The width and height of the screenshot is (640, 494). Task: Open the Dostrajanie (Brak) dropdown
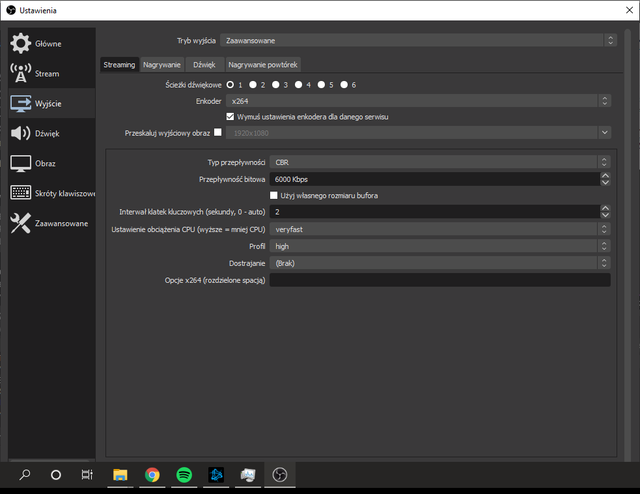(x=440, y=263)
